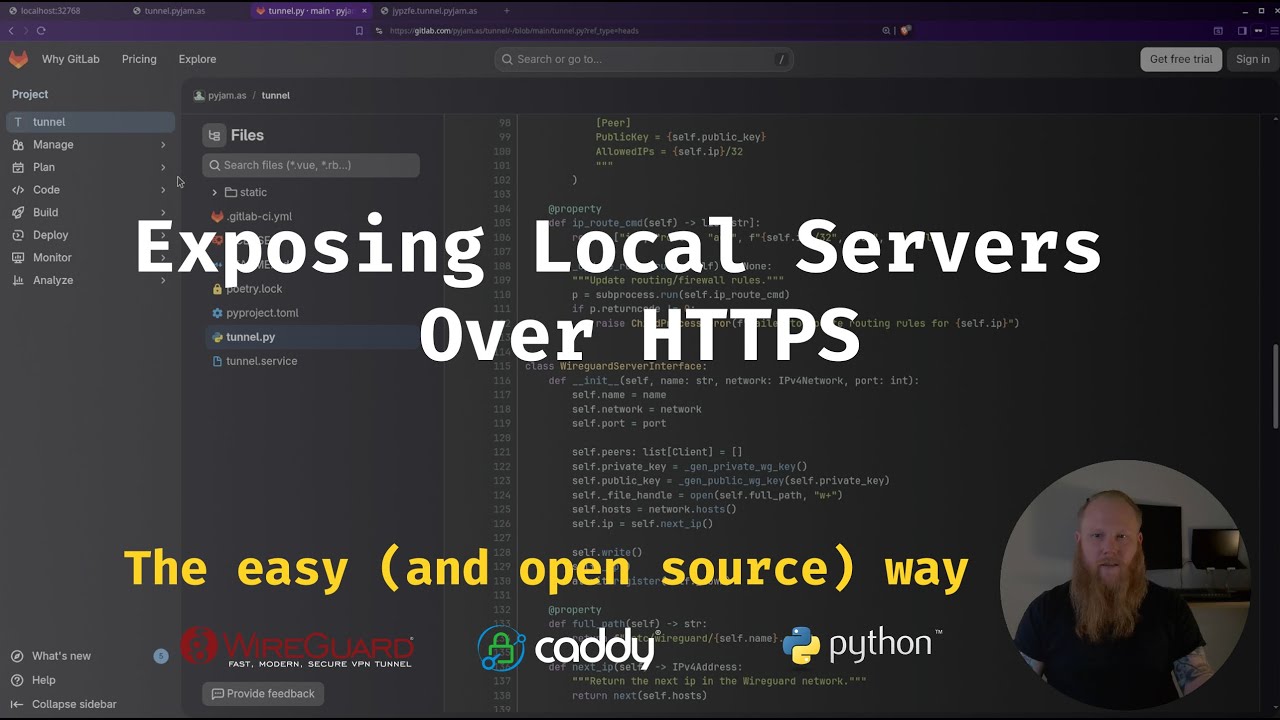Open the Explore menu item
Screen dimensions: 1280x720
coord(197,59)
